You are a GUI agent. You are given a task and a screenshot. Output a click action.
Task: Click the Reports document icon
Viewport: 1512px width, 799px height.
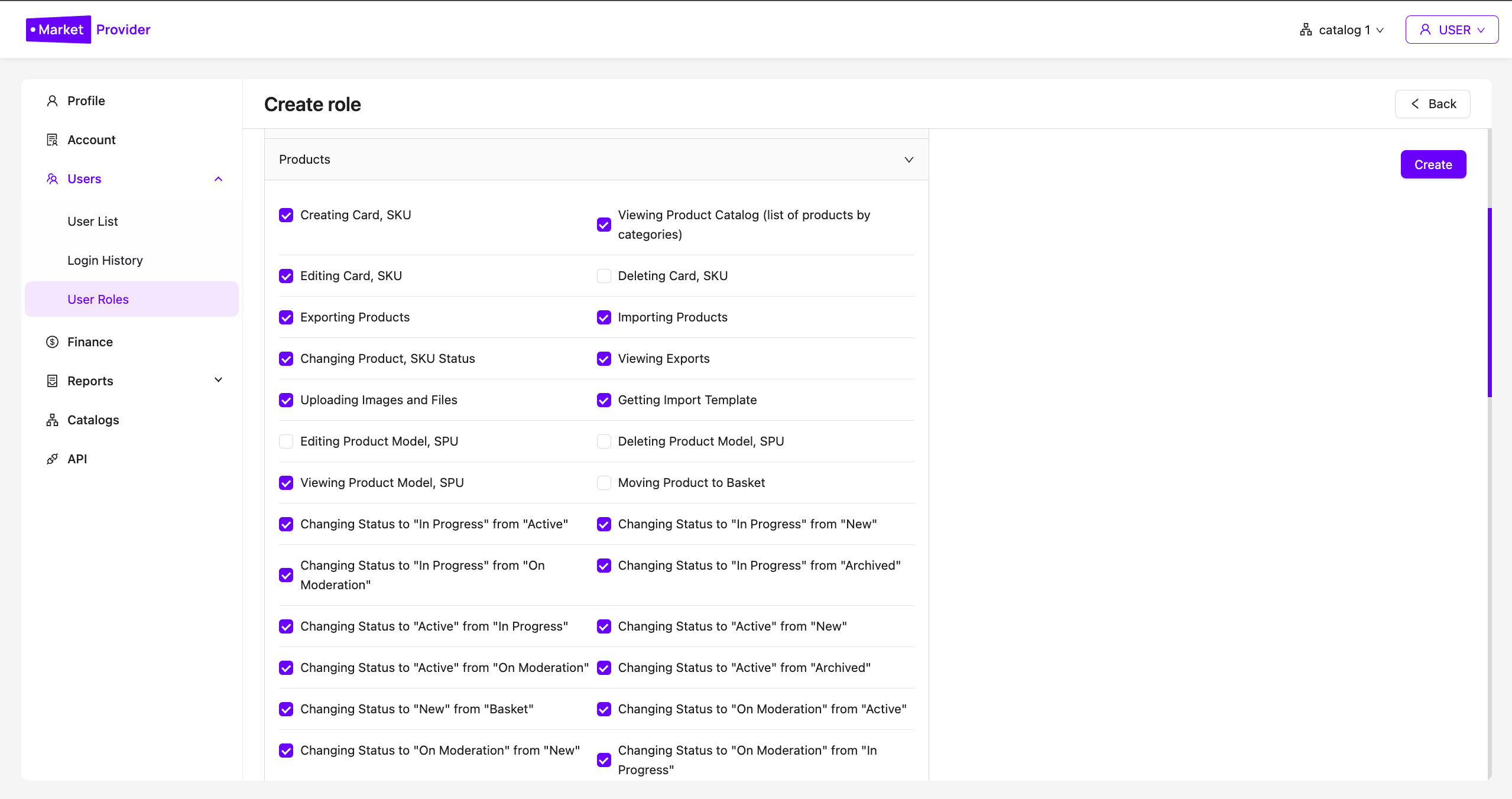(52, 381)
